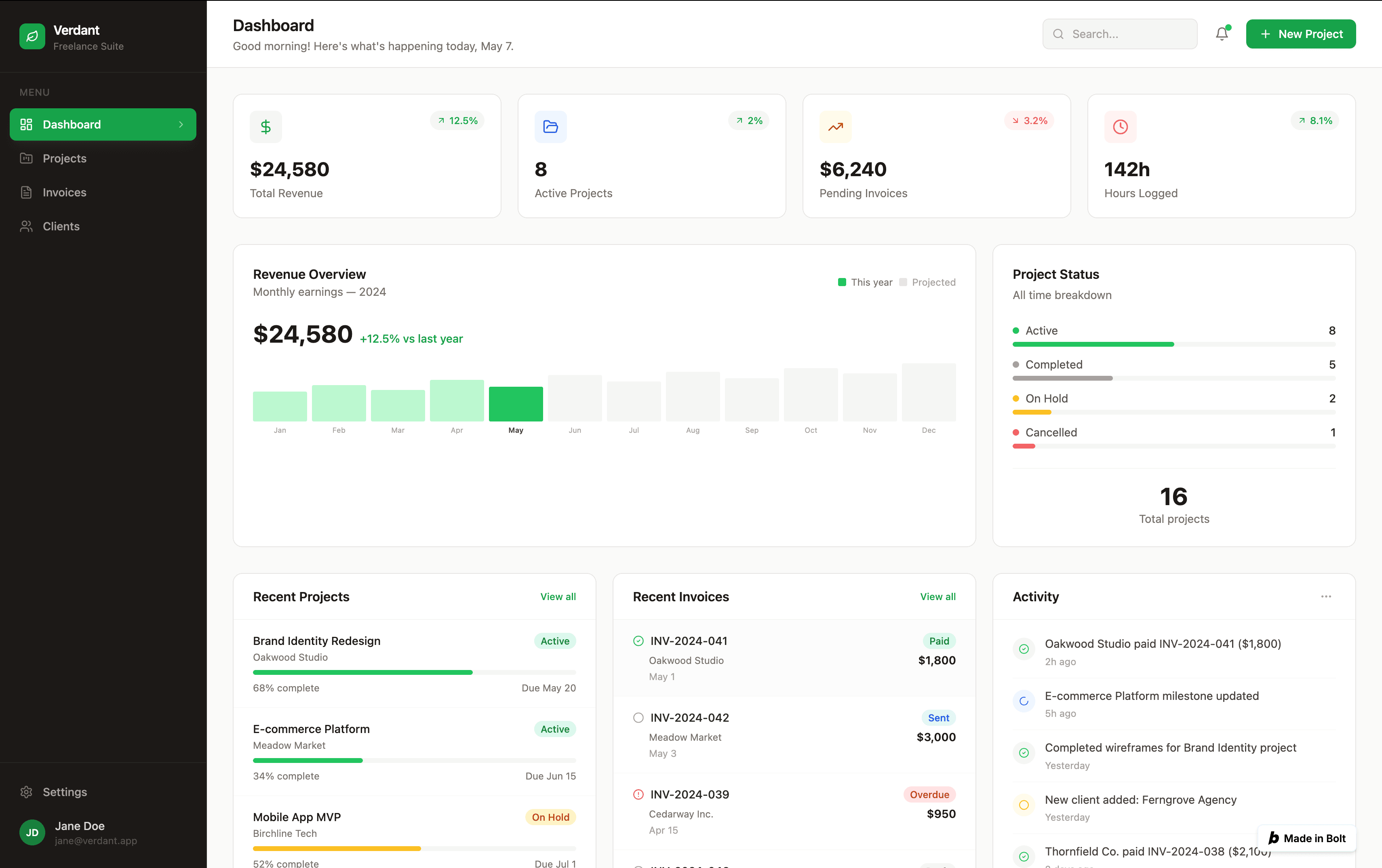Click the Settings gear icon

coord(26,792)
